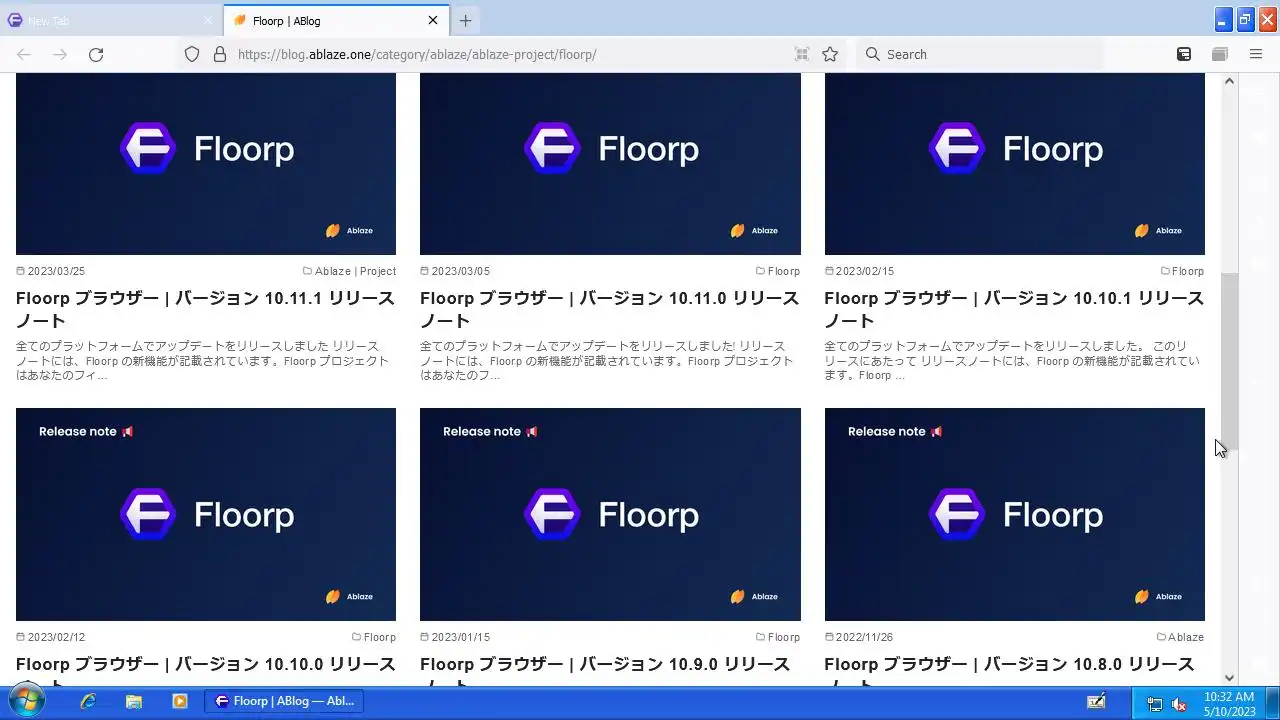Click the padlock site security icon
The image size is (1280, 720).
coord(219,54)
